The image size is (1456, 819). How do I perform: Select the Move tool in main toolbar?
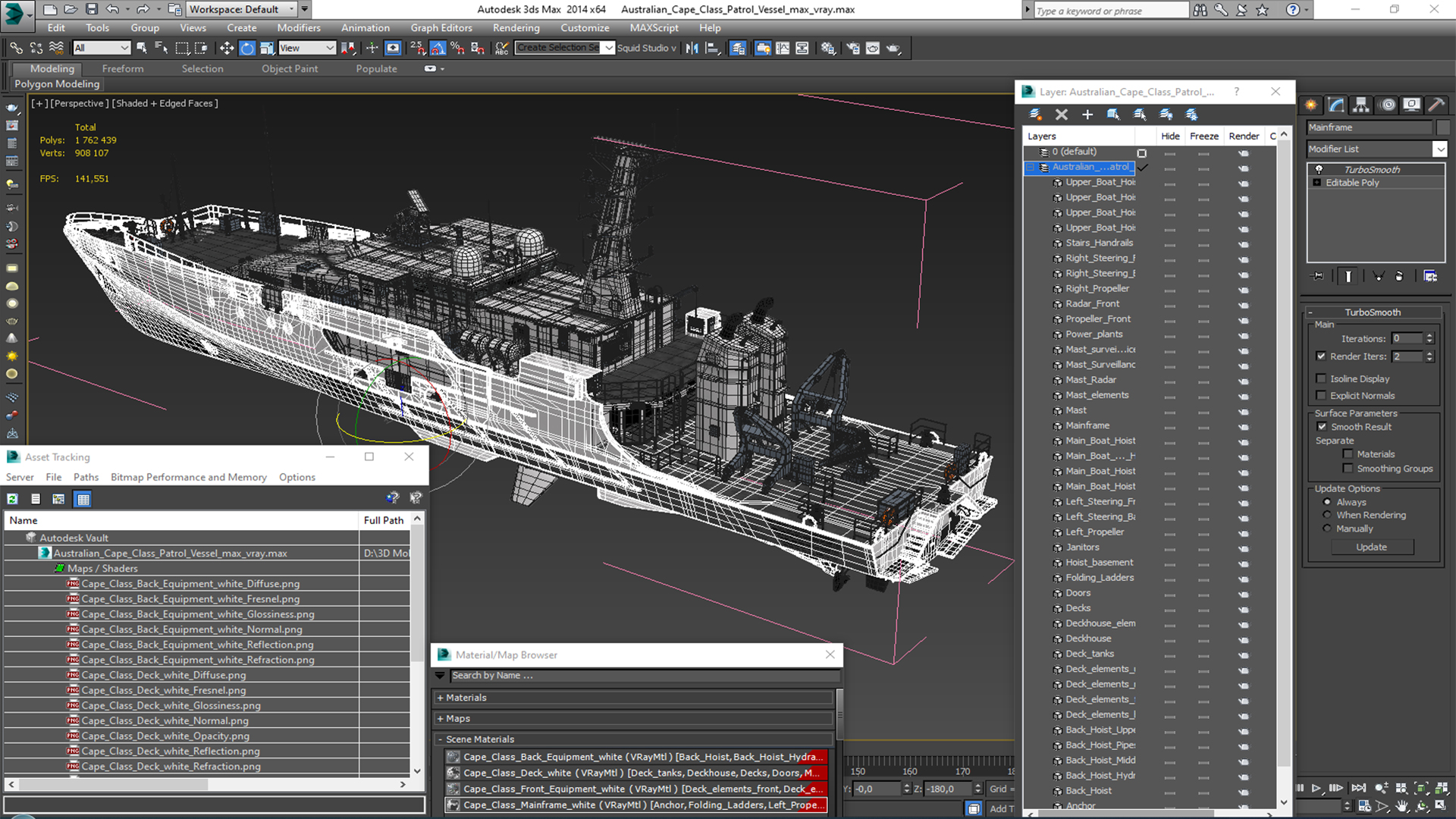(227, 48)
